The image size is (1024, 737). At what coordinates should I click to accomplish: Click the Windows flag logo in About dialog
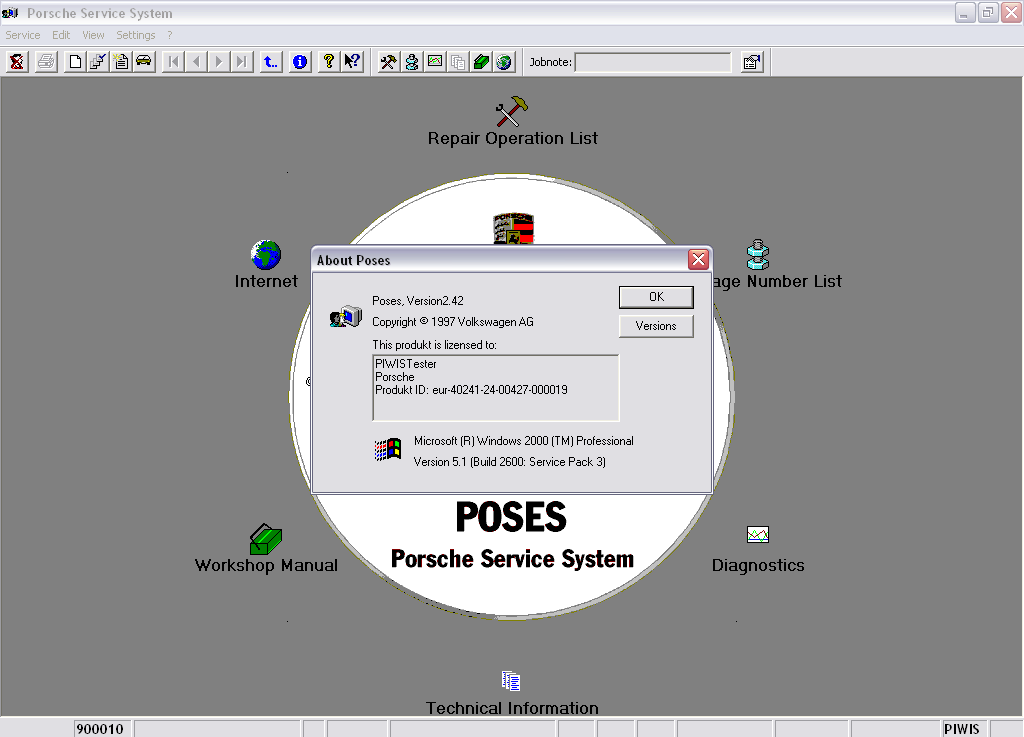coord(388,449)
